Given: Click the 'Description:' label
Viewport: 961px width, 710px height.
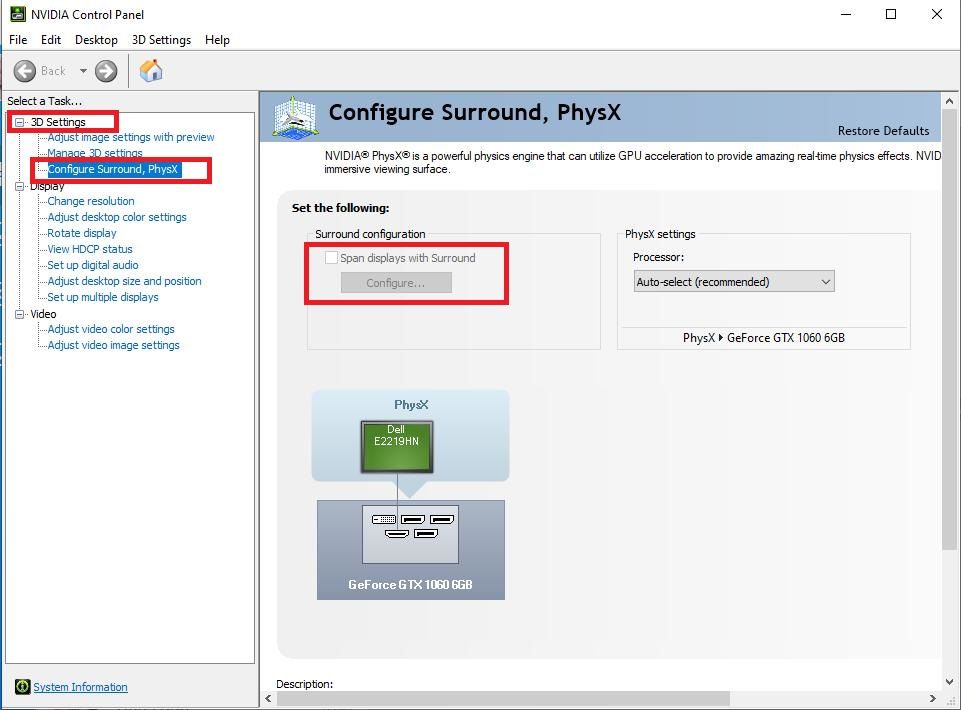Looking at the screenshot, I should [x=305, y=684].
